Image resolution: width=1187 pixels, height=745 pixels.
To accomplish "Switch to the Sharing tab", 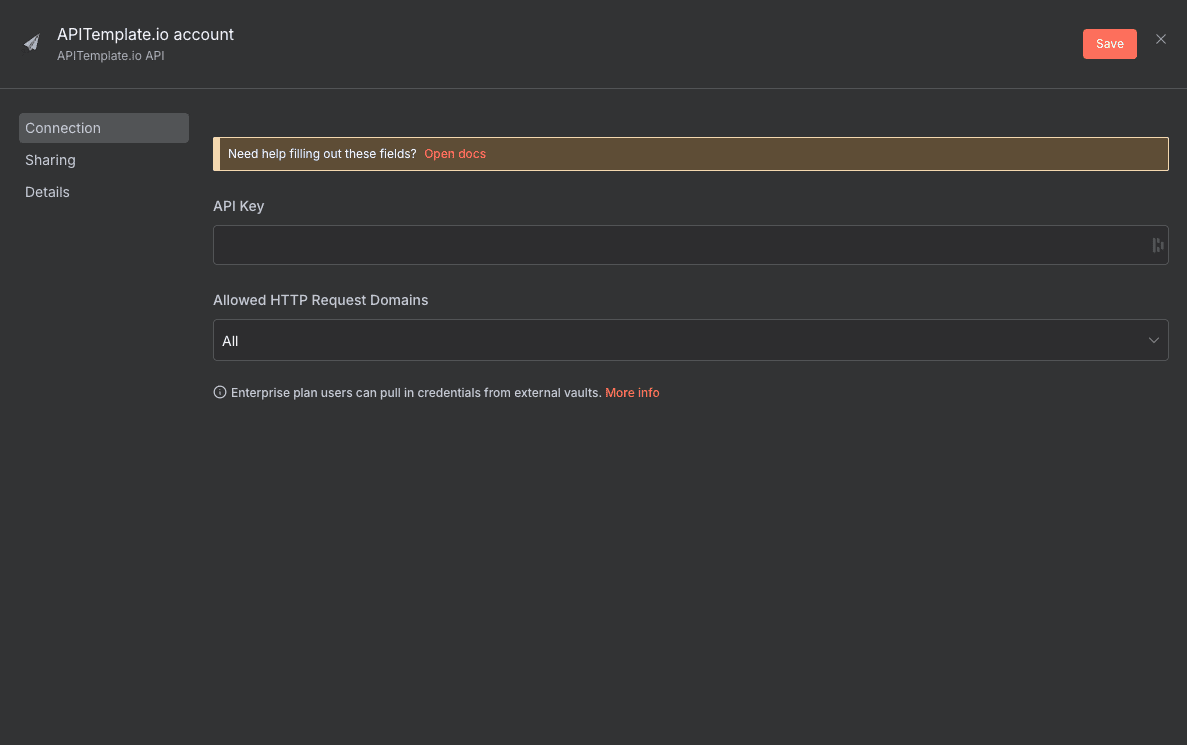I will [50, 159].
